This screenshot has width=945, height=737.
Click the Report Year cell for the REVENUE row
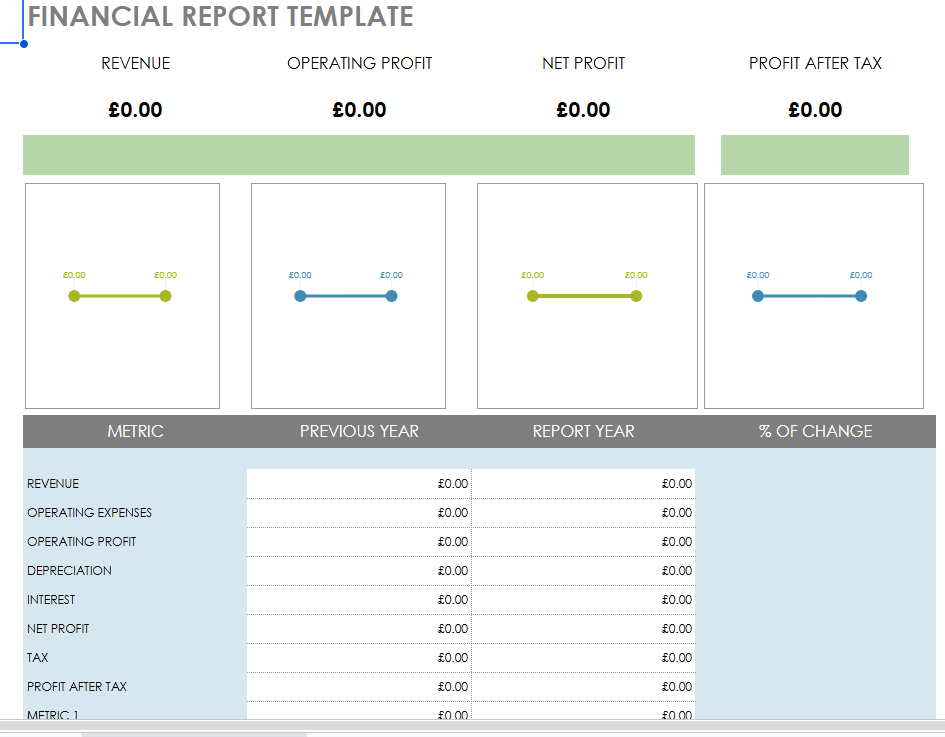583,484
